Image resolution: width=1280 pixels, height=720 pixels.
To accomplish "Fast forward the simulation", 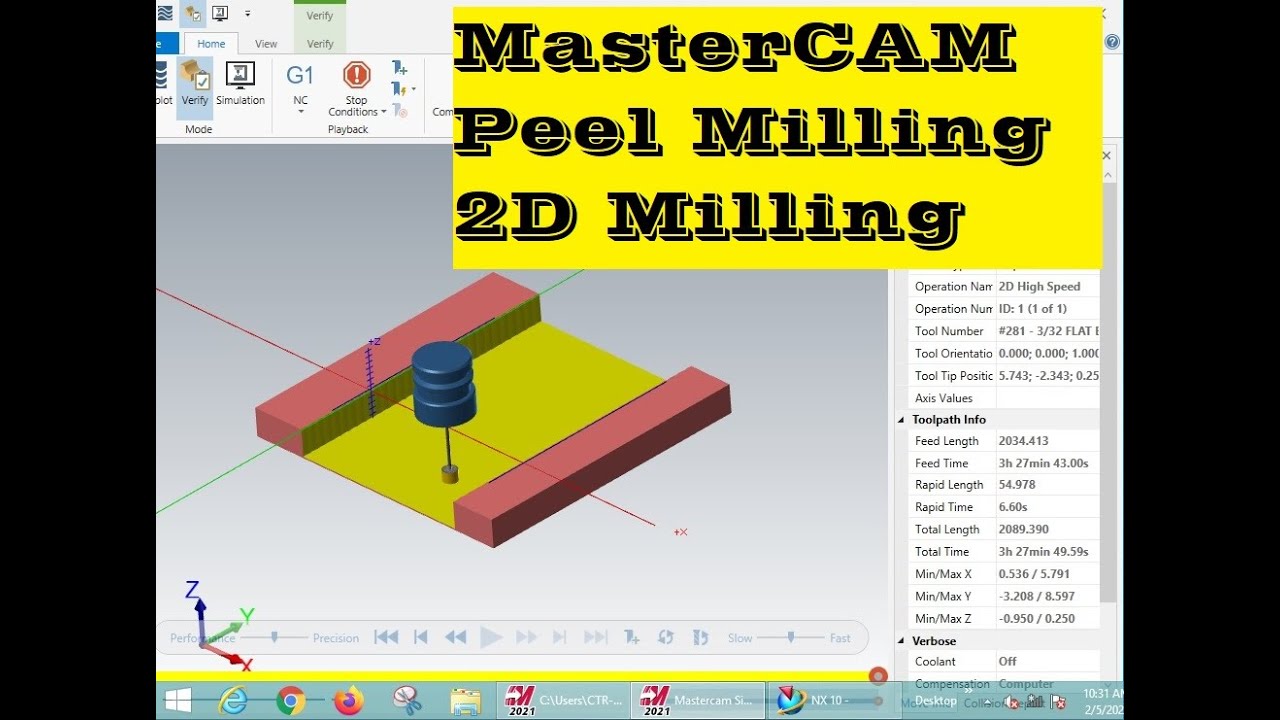I will (526, 637).
